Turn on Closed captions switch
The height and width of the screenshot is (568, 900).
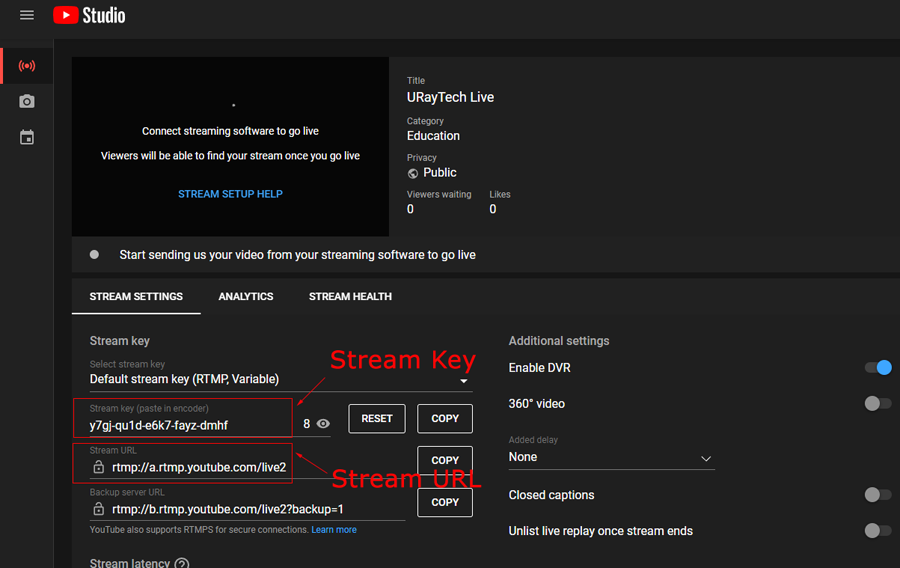pyautogui.click(x=878, y=495)
